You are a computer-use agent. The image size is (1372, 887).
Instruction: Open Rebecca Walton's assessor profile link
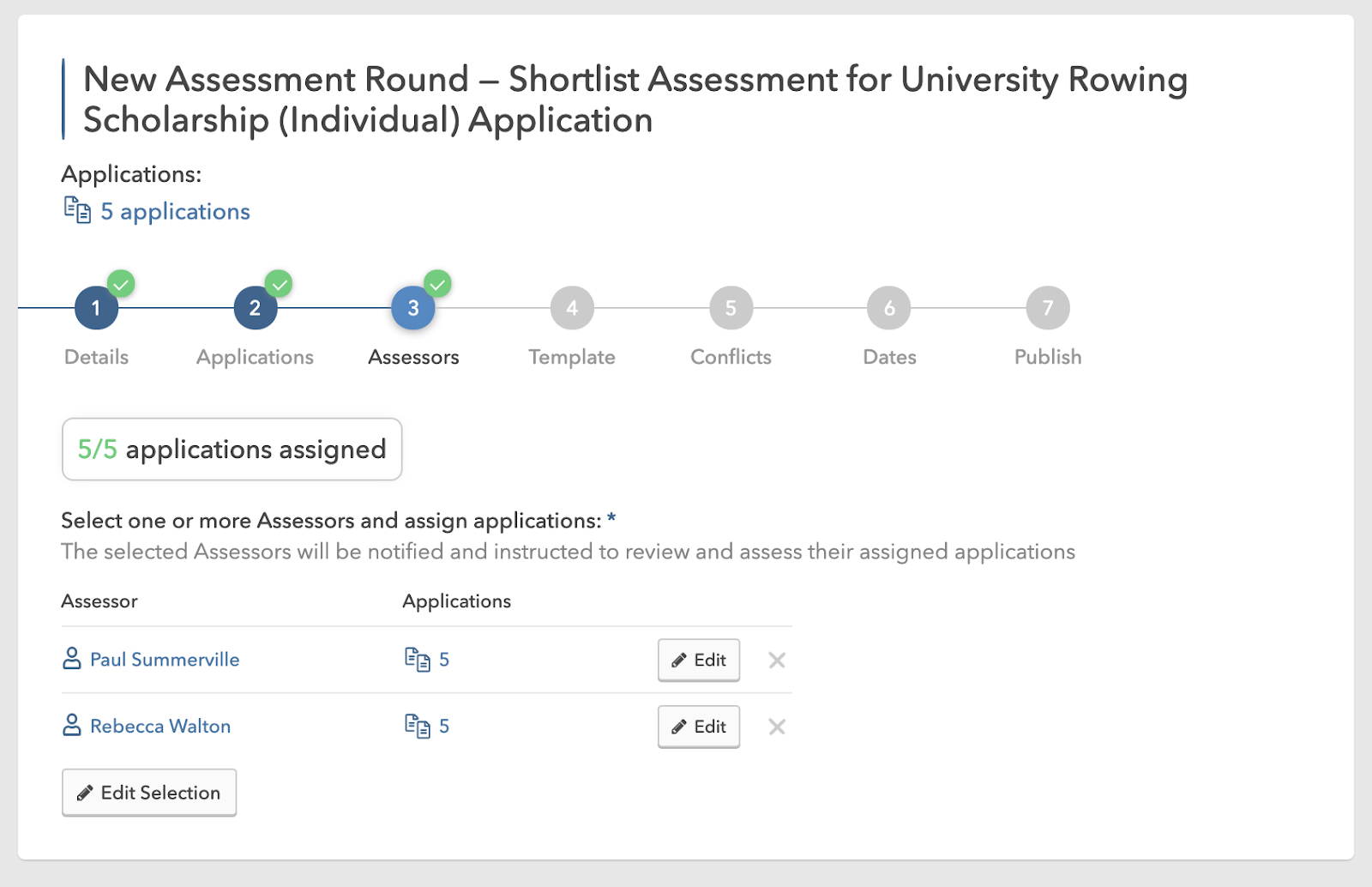[x=160, y=727]
